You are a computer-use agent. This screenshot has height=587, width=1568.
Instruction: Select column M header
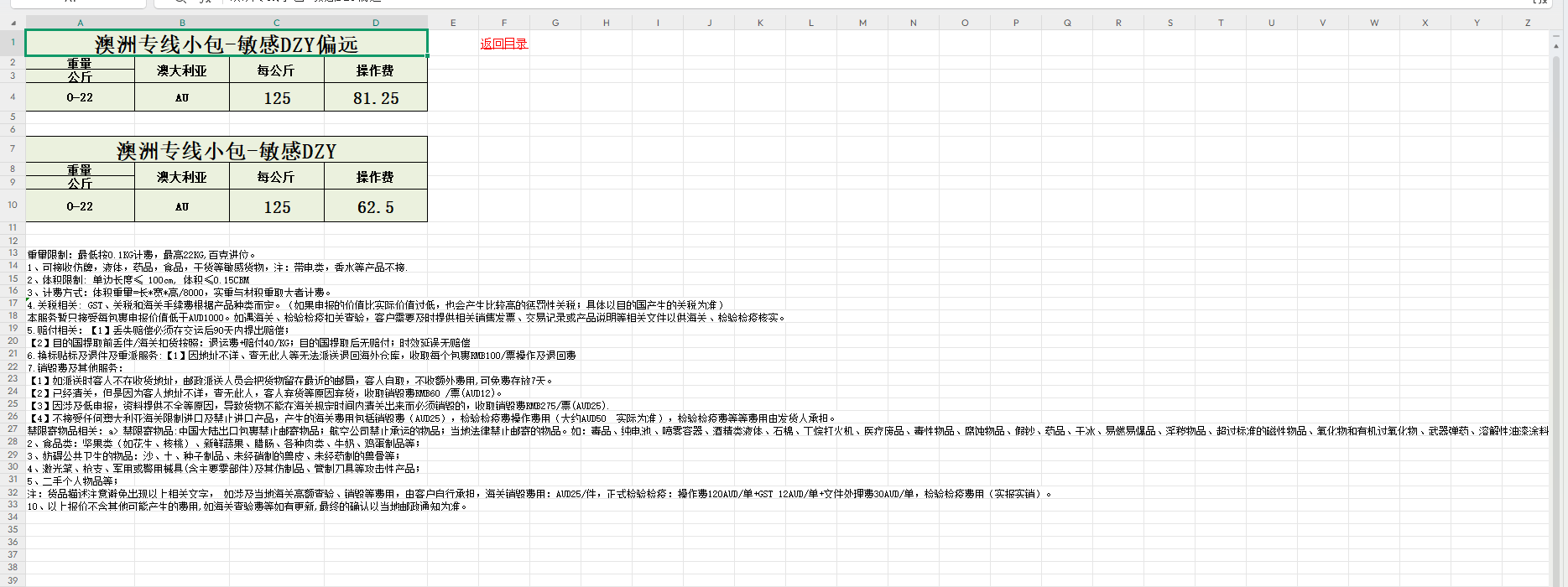point(862,23)
